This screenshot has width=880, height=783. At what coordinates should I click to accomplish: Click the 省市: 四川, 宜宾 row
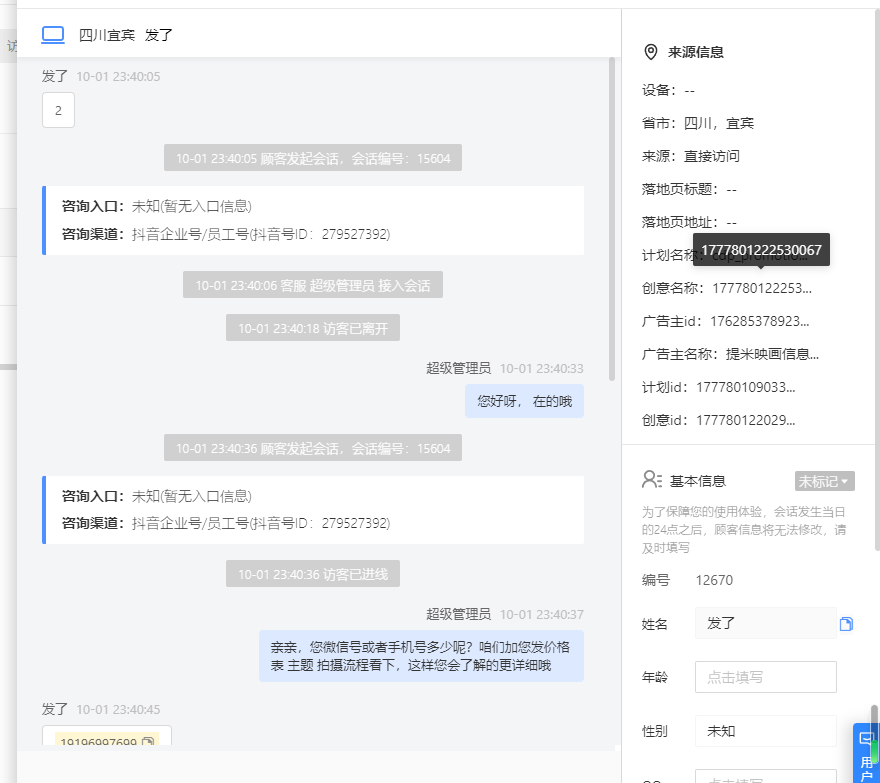698,123
